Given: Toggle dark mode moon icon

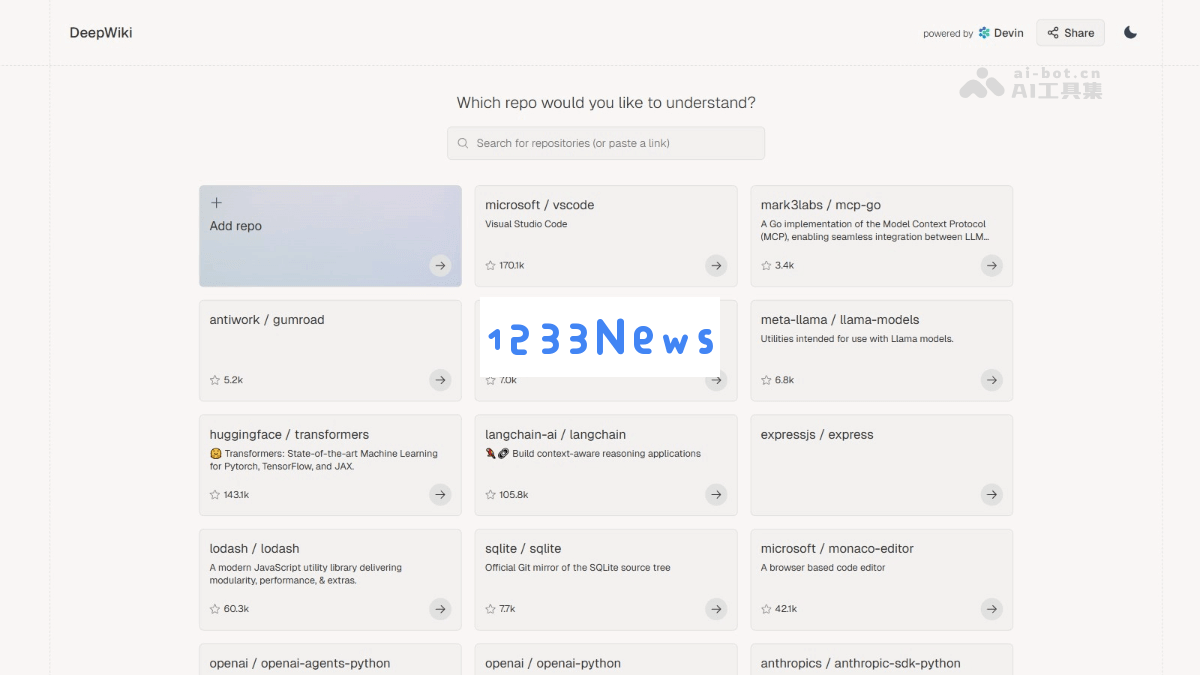Looking at the screenshot, I should [x=1130, y=33].
